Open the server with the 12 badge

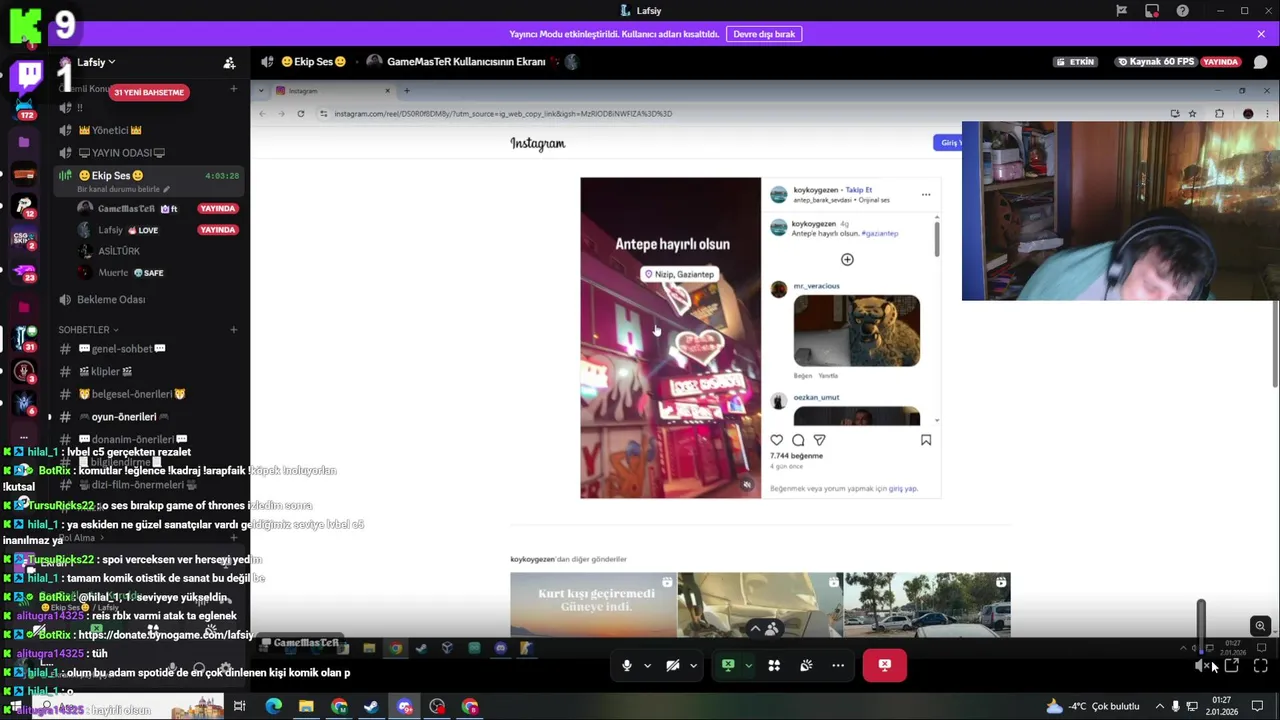tap(25, 206)
